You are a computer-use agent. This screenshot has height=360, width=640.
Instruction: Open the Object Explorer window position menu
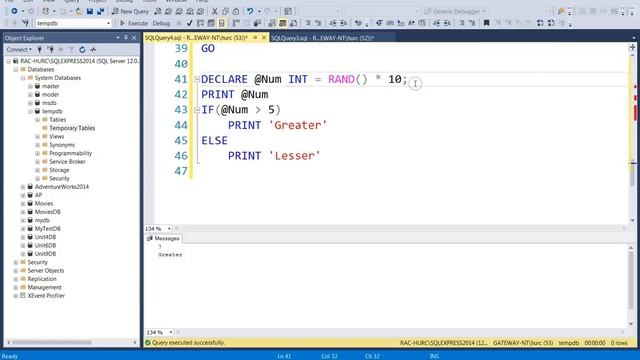(x=118, y=38)
